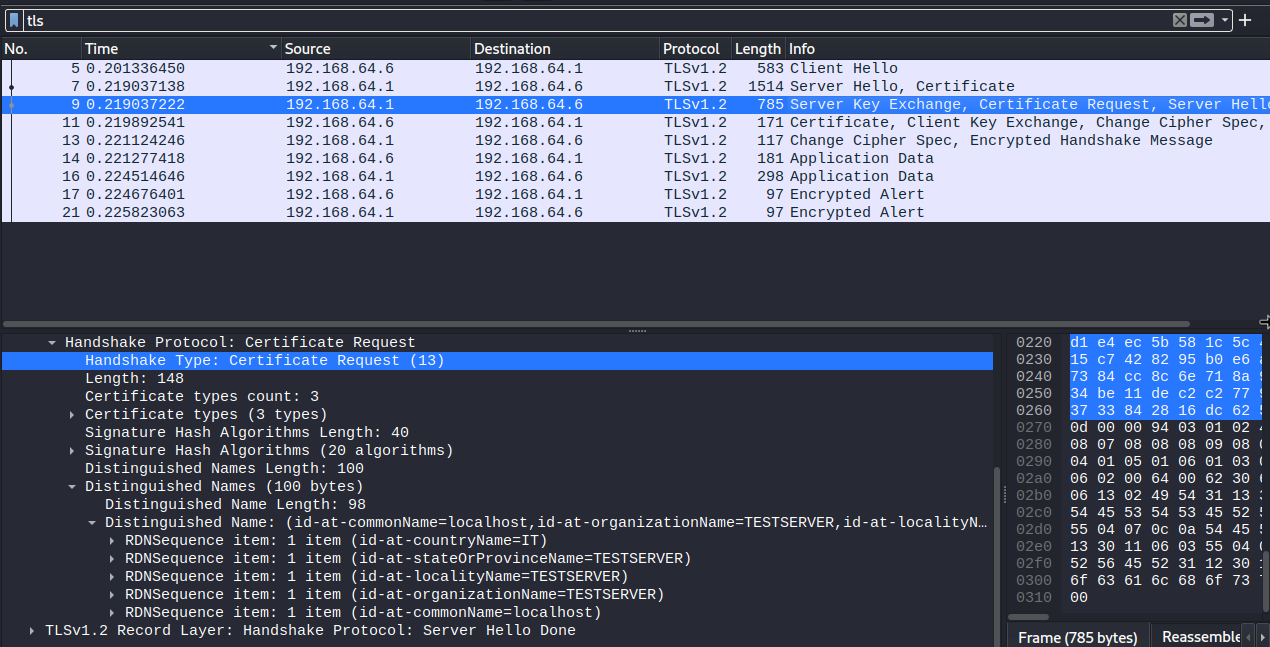This screenshot has height=647, width=1270.
Task: Select Distinguished Names Length: 100
Action: click(497, 468)
